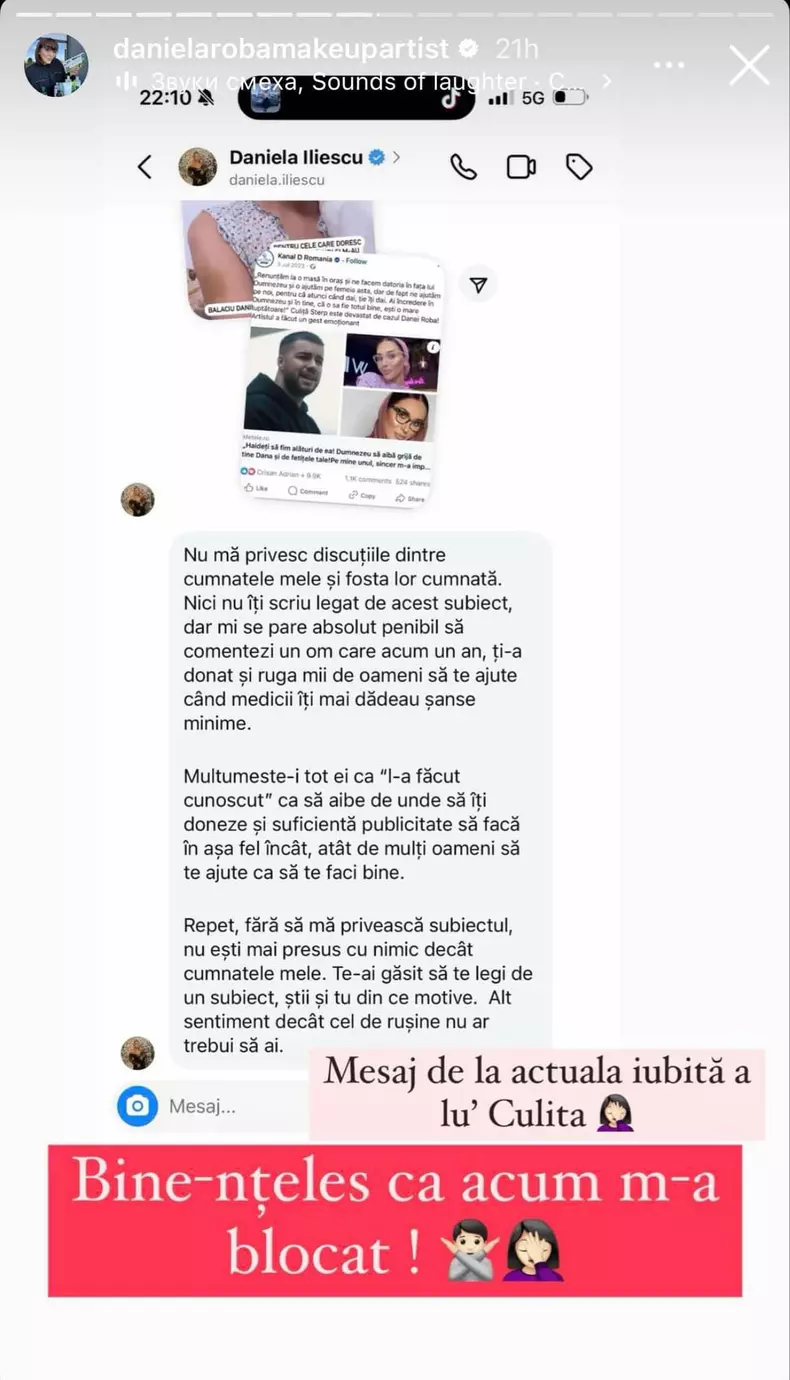Close the Instagram story viewer

(749, 65)
